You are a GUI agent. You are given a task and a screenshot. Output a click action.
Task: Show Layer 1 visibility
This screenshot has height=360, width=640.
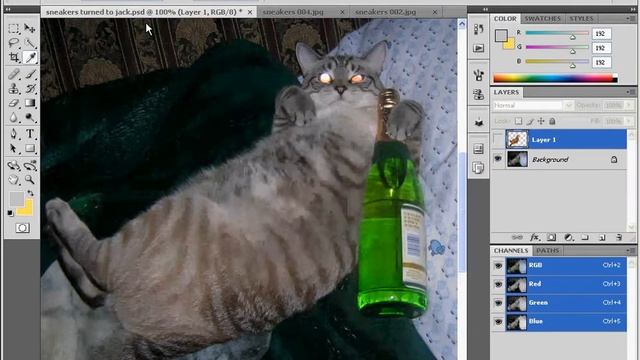pos(498,140)
